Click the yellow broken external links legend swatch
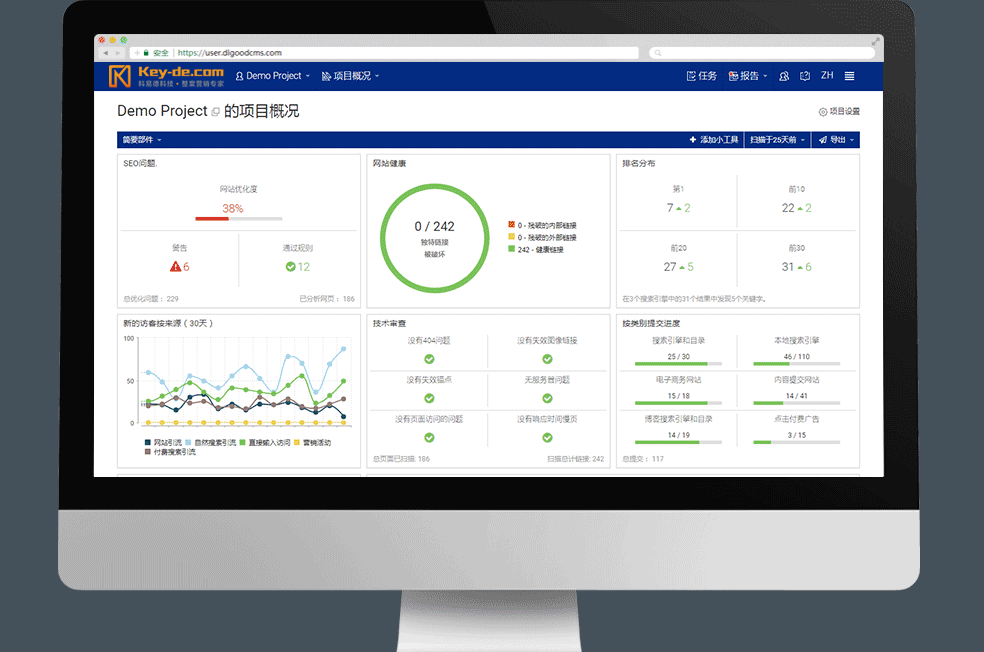Viewport: 984px width, 652px height. point(511,237)
